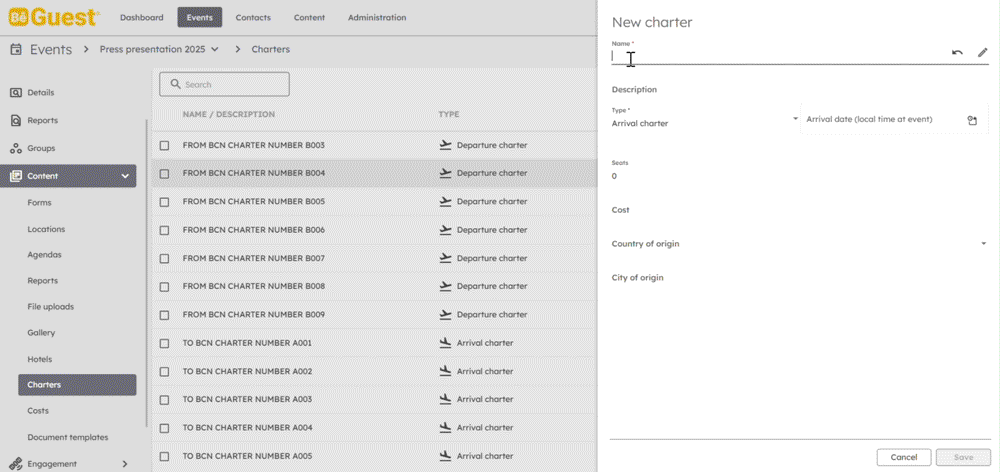Image resolution: width=1000 pixels, height=472 pixels.
Task: Sort by TYPE column header
Action: (448, 114)
